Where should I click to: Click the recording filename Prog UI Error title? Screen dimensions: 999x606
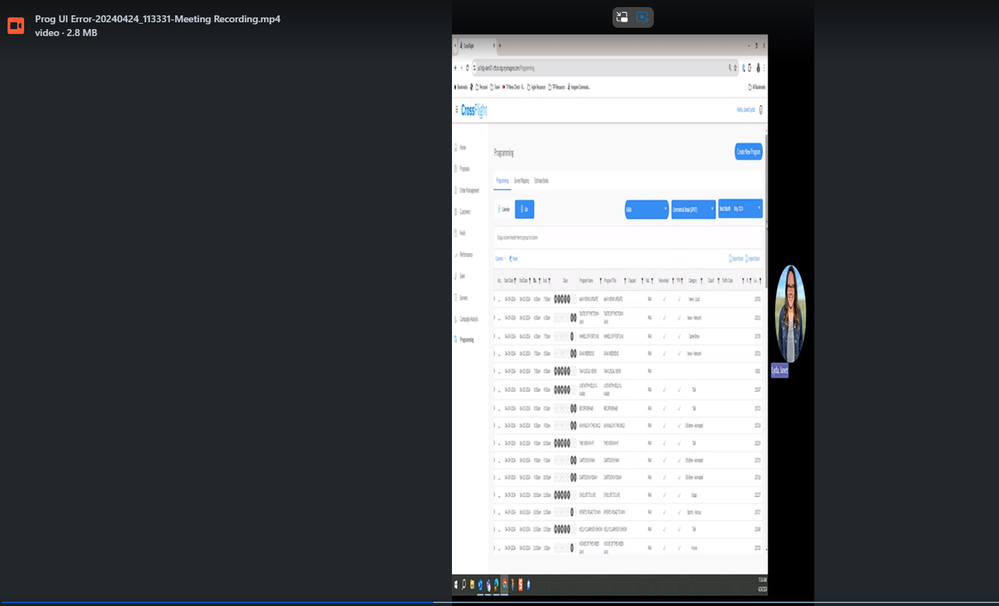157,19
